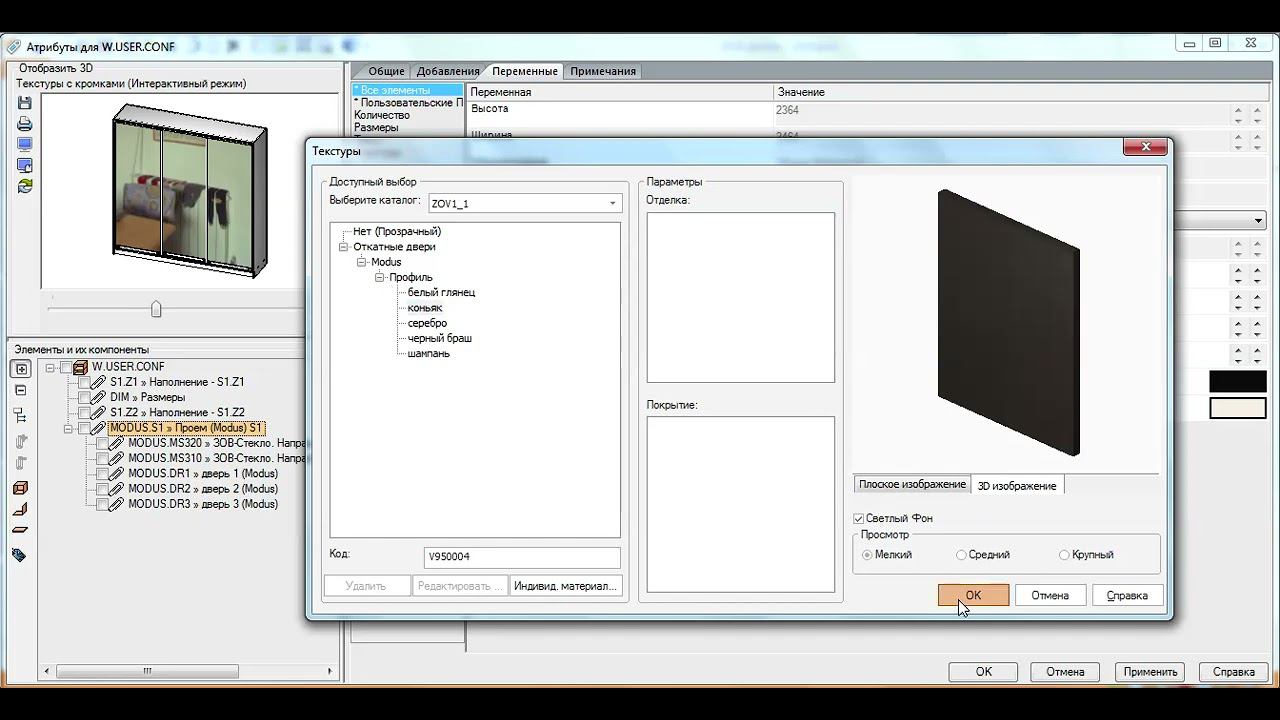
Task: Click the flat brown panel icon
Action: [x=20, y=530]
